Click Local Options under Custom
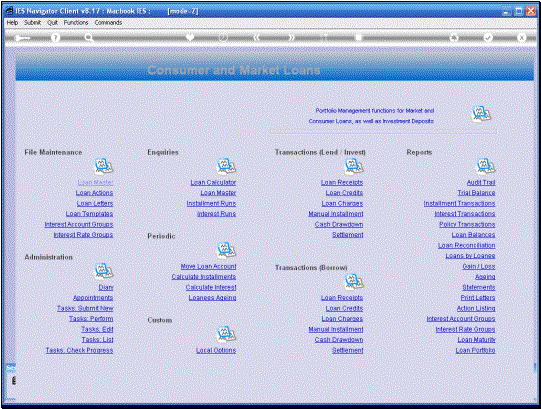 coord(216,350)
